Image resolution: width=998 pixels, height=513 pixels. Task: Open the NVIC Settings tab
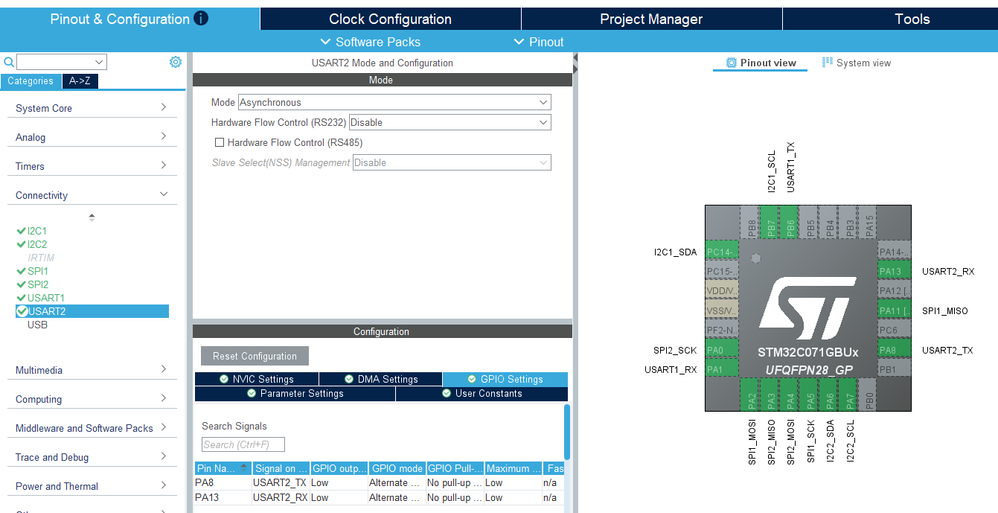pyautogui.click(x=257, y=379)
